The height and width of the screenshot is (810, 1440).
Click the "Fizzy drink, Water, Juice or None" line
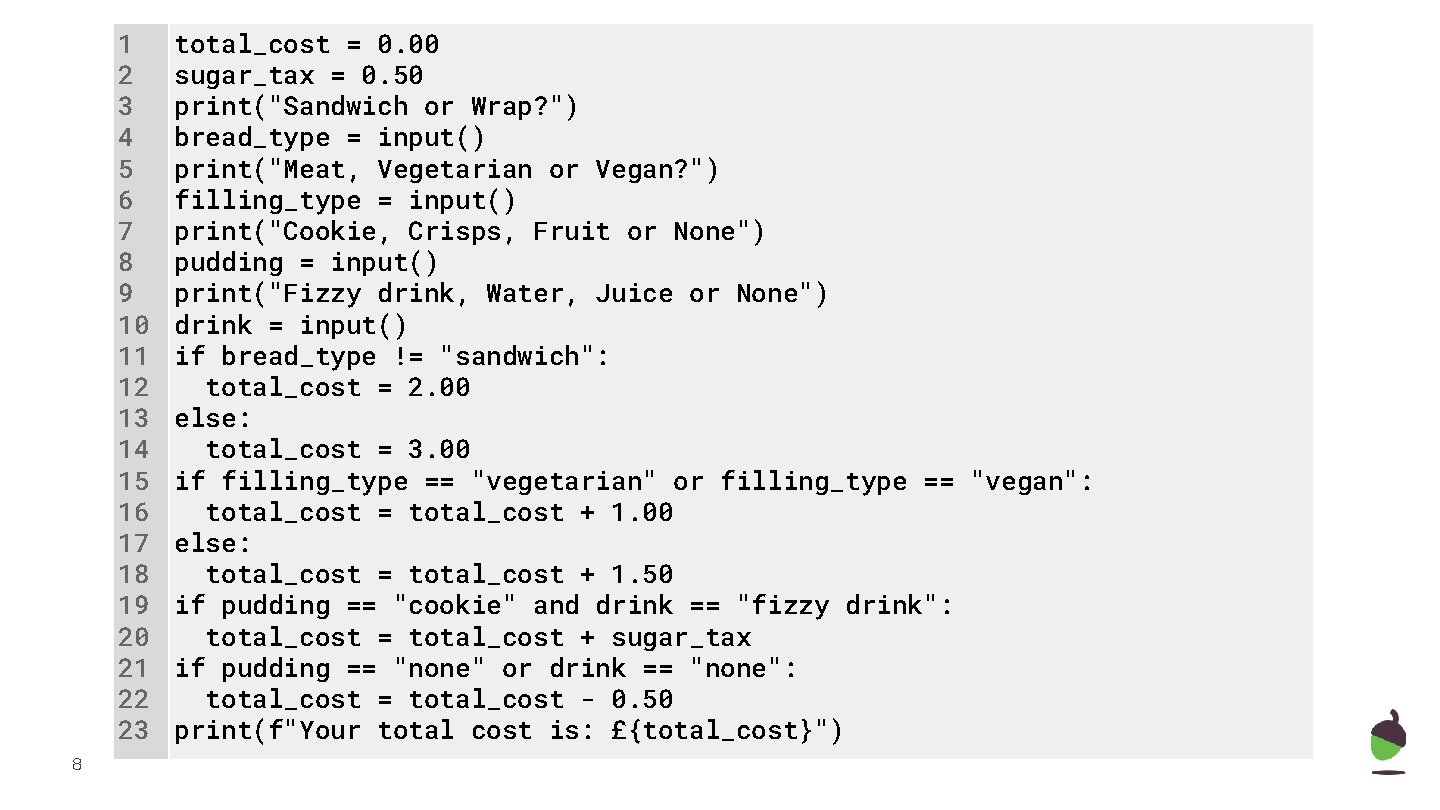(501, 294)
